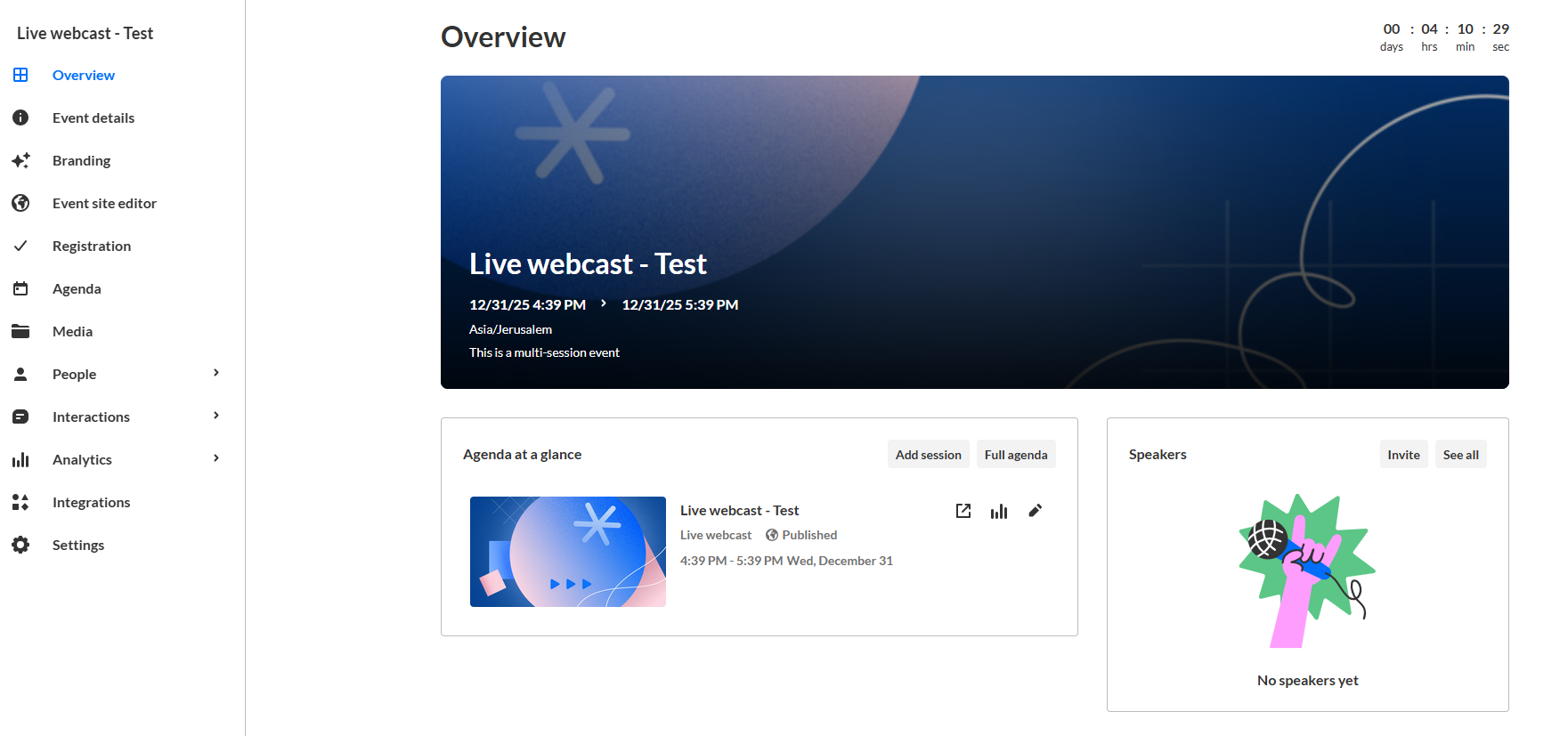1568x736 pixels.
Task: Click the Integrations shapes icon
Action: 20,502
